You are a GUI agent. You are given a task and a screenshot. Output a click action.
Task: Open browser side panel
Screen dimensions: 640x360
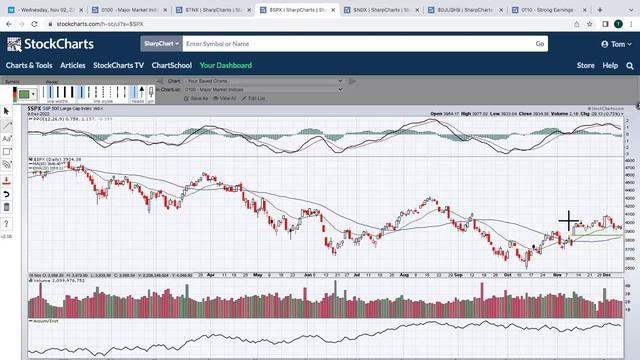(x=605, y=24)
